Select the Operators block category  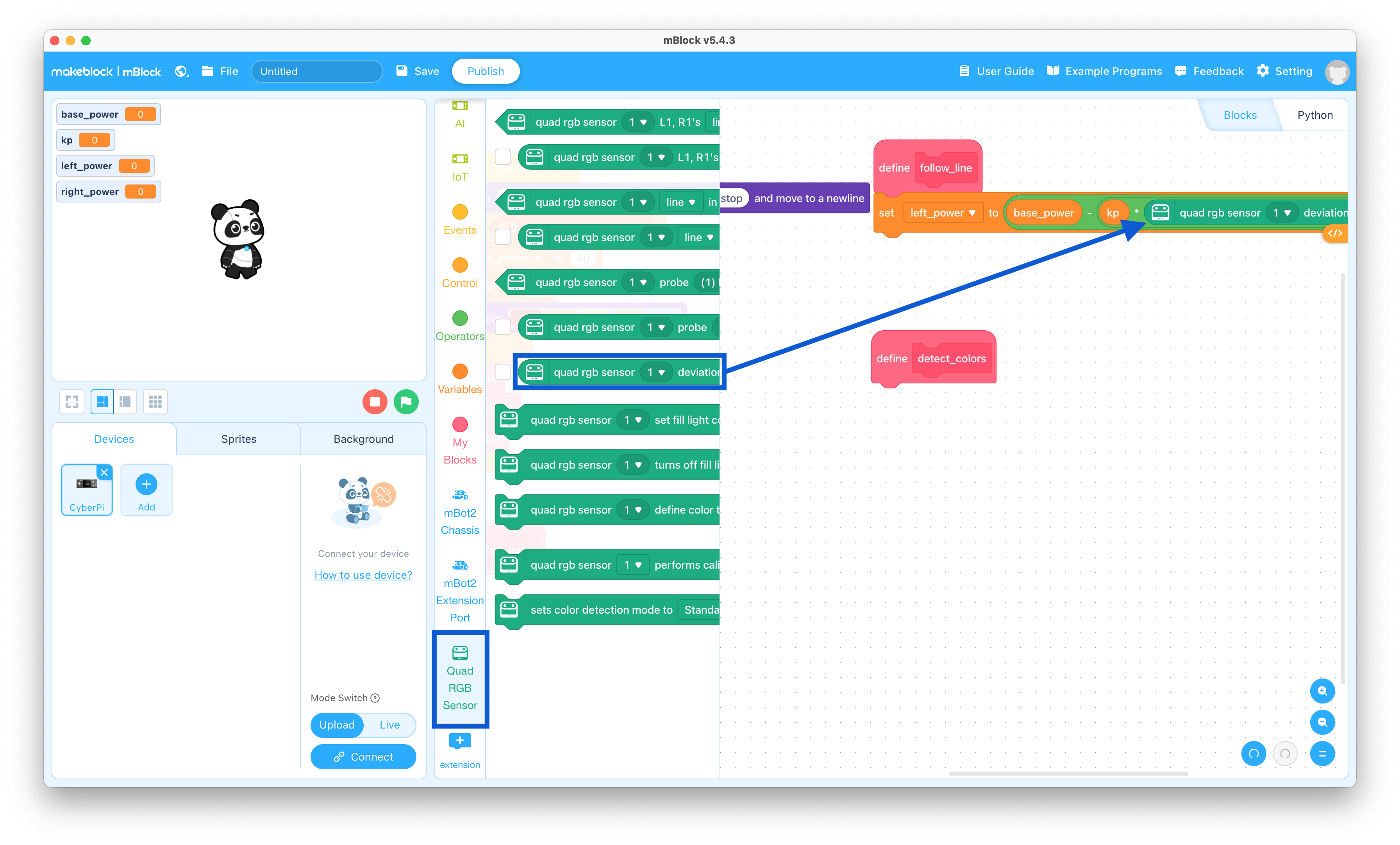pyautogui.click(x=460, y=326)
